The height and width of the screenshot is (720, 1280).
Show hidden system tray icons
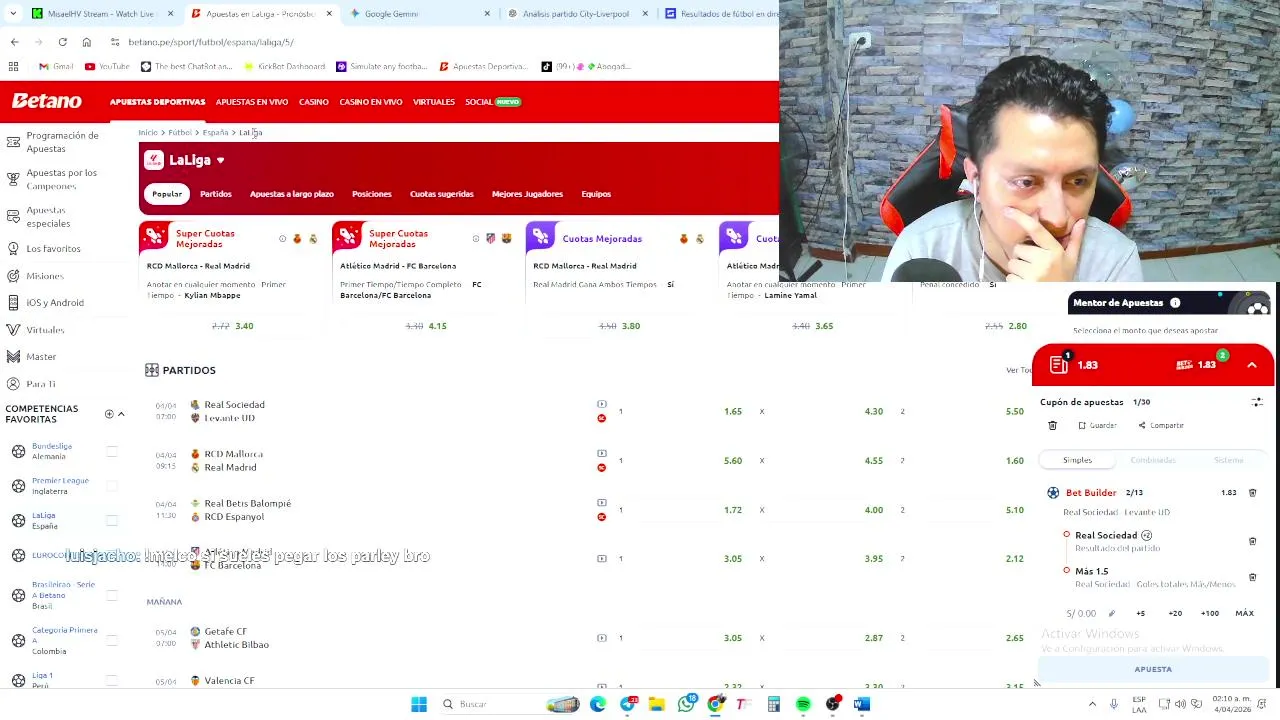pos(1092,704)
